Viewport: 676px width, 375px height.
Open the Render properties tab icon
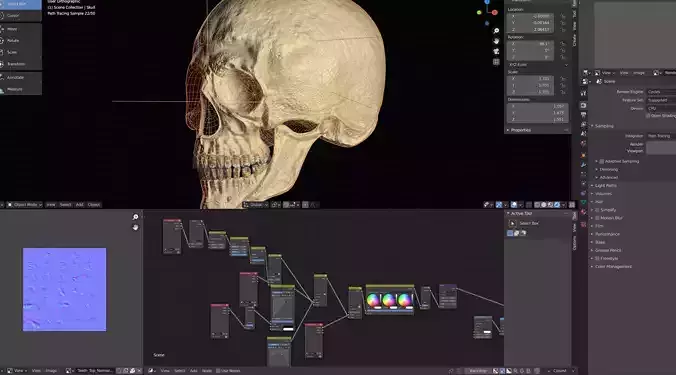click(x=583, y=106)
